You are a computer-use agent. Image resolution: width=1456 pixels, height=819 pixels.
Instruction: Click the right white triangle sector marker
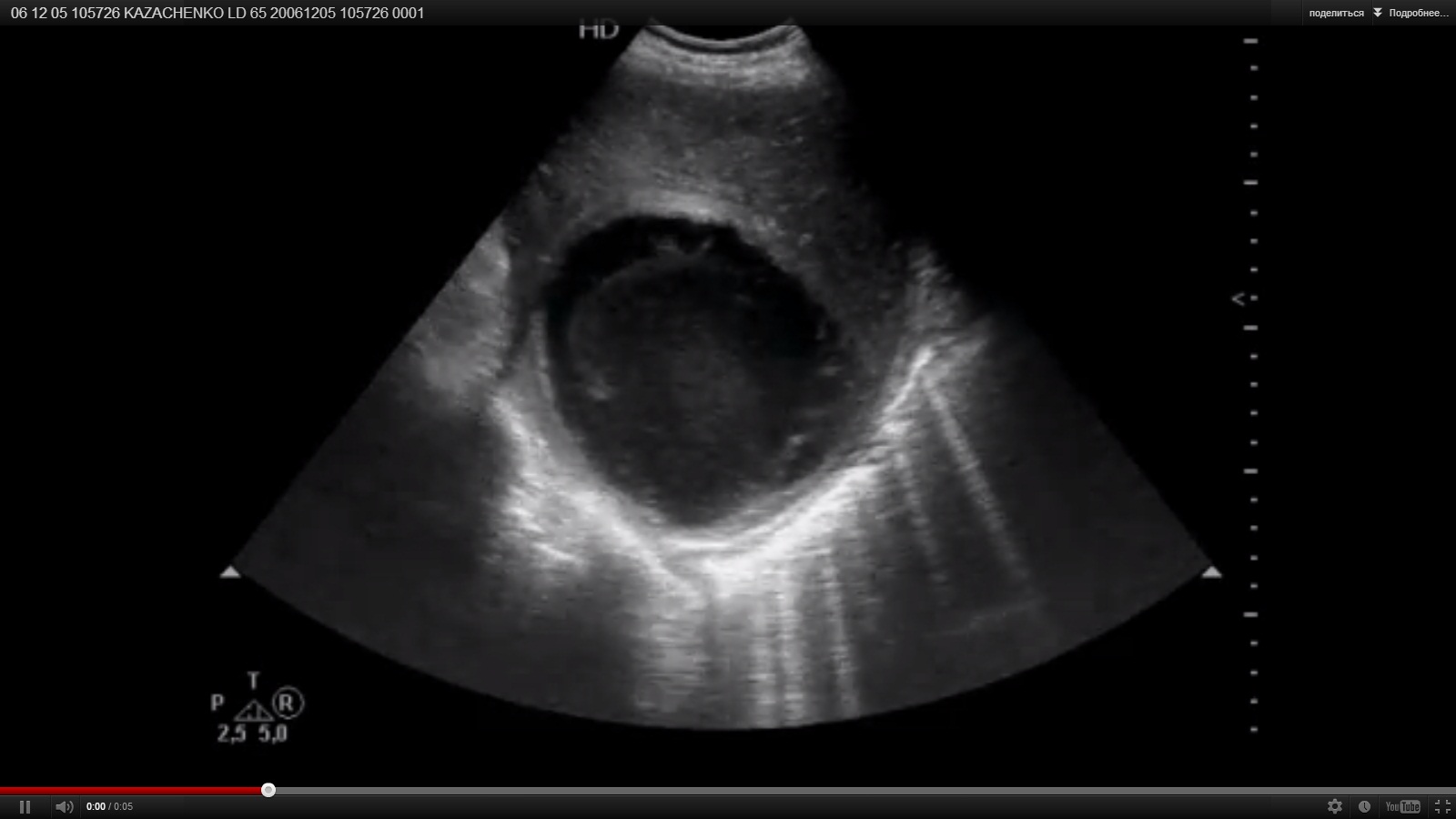click(1211, 572)
